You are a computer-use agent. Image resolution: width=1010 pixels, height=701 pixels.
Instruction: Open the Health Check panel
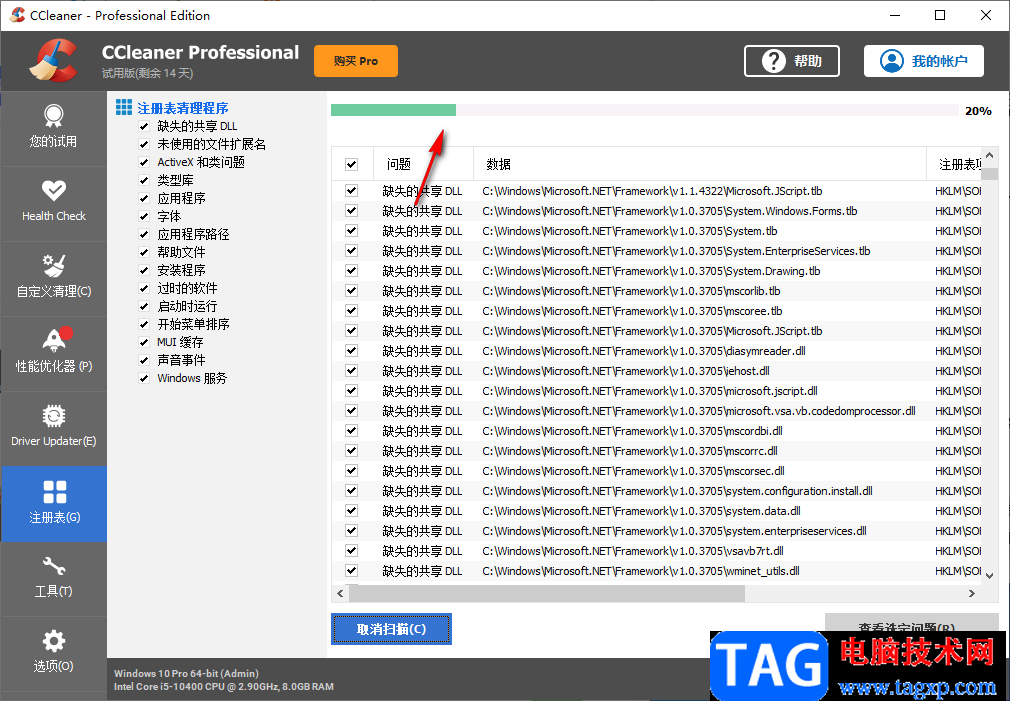(53, 203)
